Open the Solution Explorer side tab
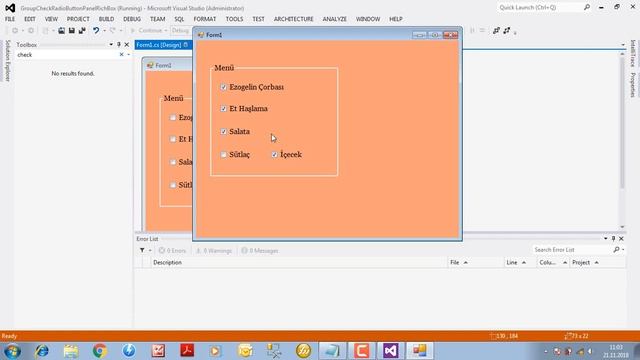The image size is (640, 360). pyautogui.click(x=7, y=61)
